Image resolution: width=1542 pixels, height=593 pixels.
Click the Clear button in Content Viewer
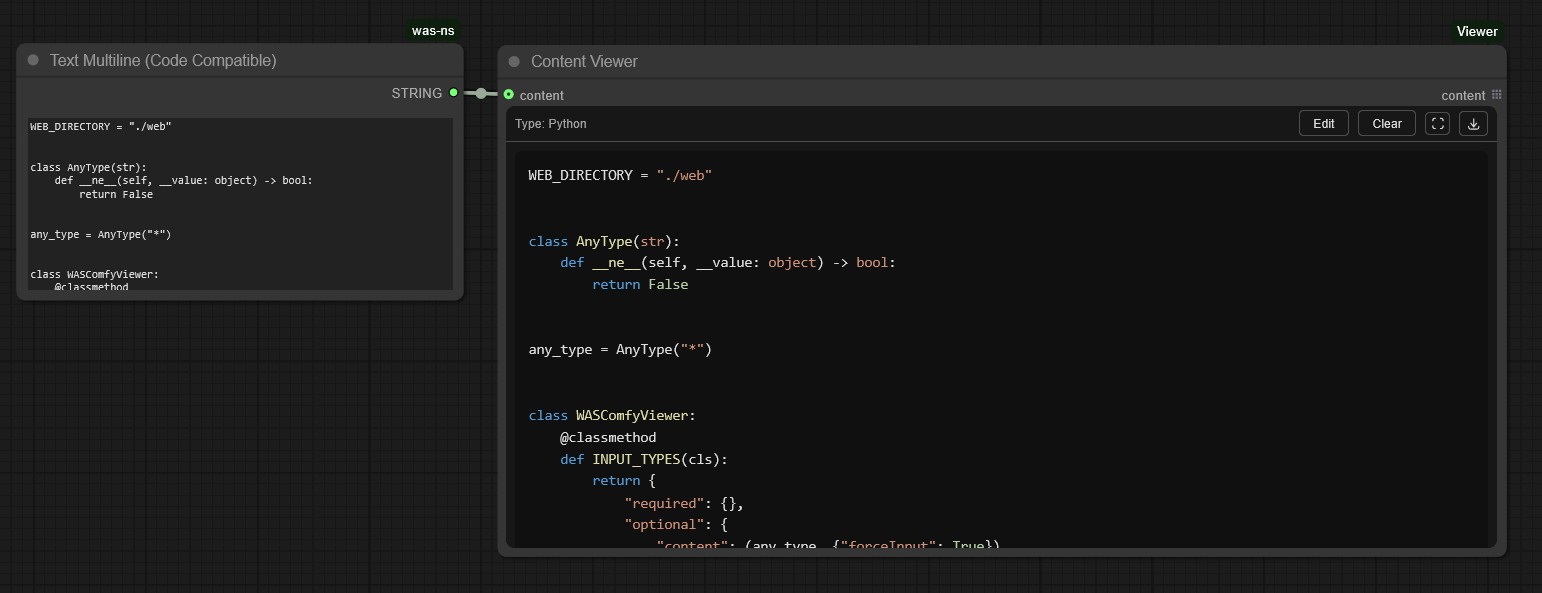(x=1386, y=123)
